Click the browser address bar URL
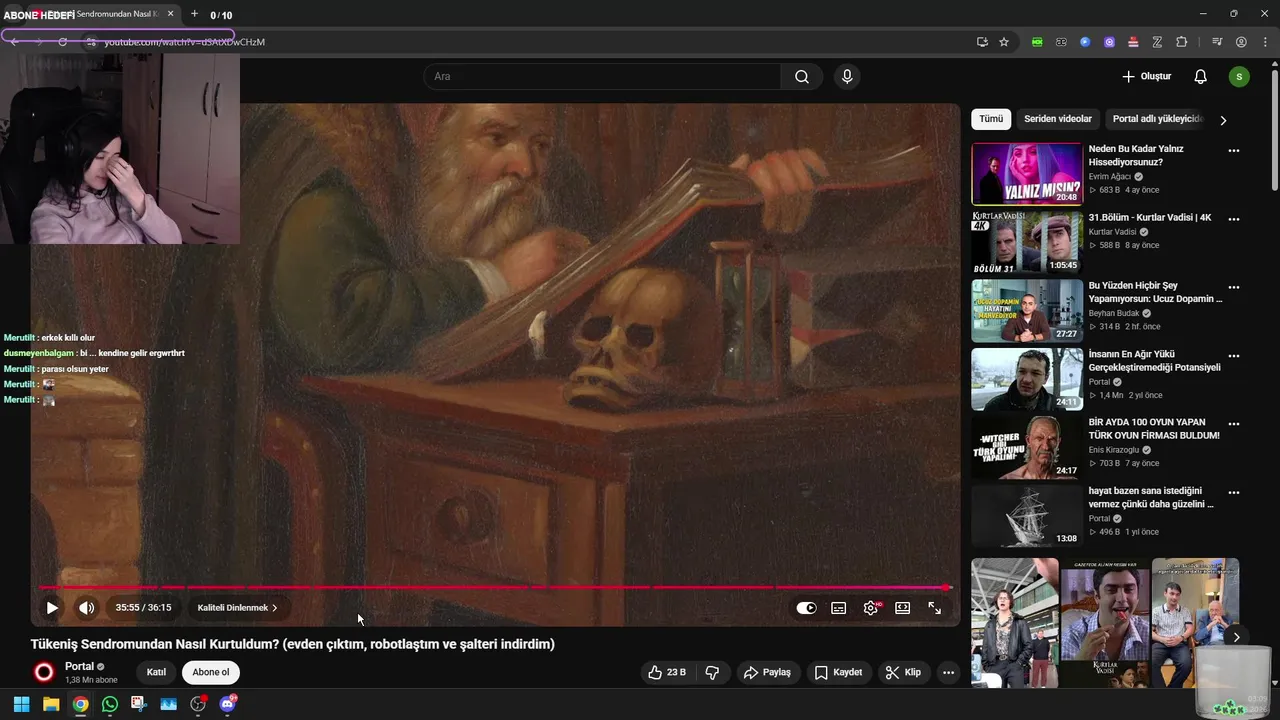Viewport: 1280px width, 720px height. (185, 42)
